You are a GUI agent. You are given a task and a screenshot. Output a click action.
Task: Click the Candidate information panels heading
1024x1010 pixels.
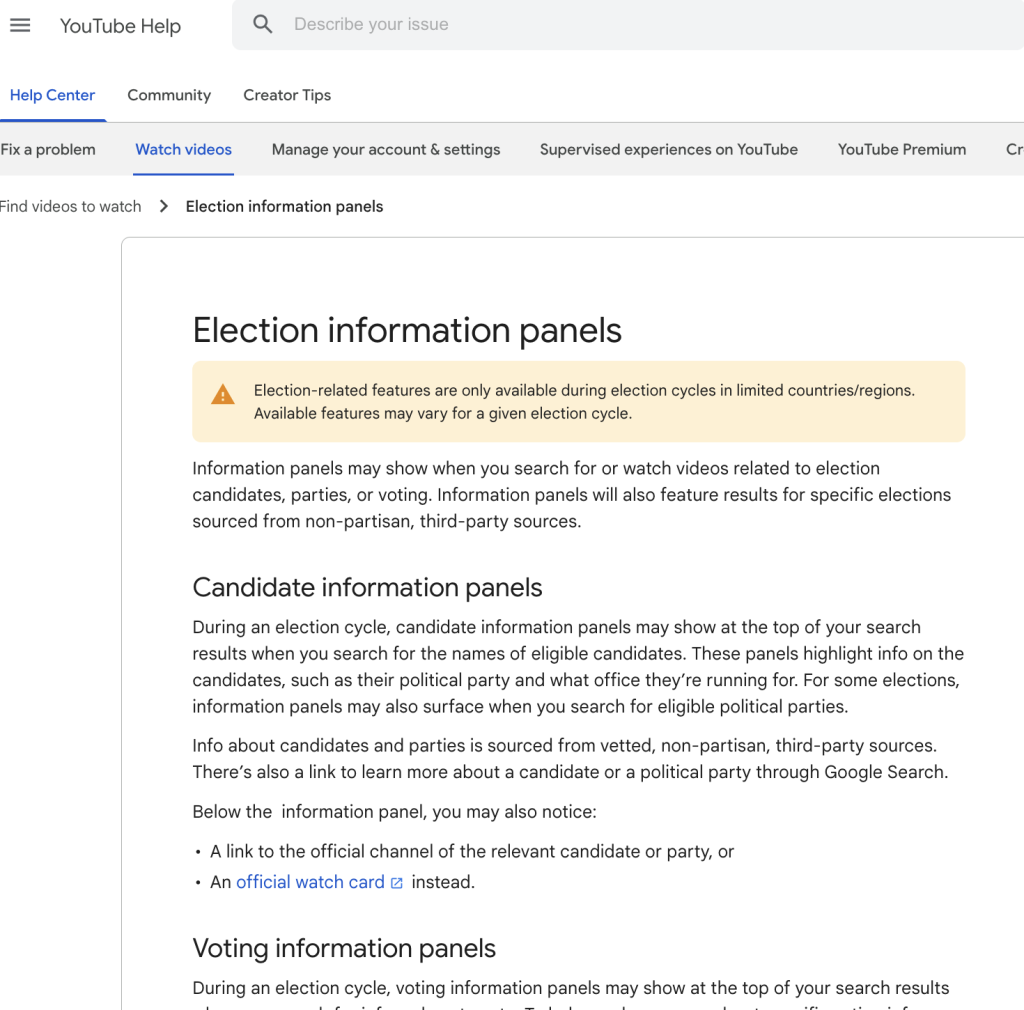pyautogui.click(x=367, y=588)
